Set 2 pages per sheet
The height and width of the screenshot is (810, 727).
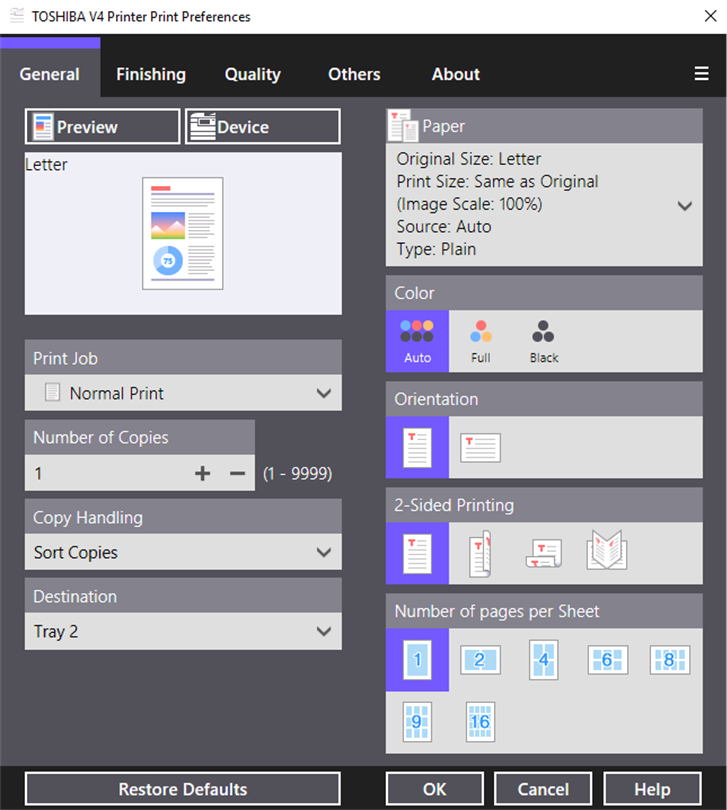(480, 660)
